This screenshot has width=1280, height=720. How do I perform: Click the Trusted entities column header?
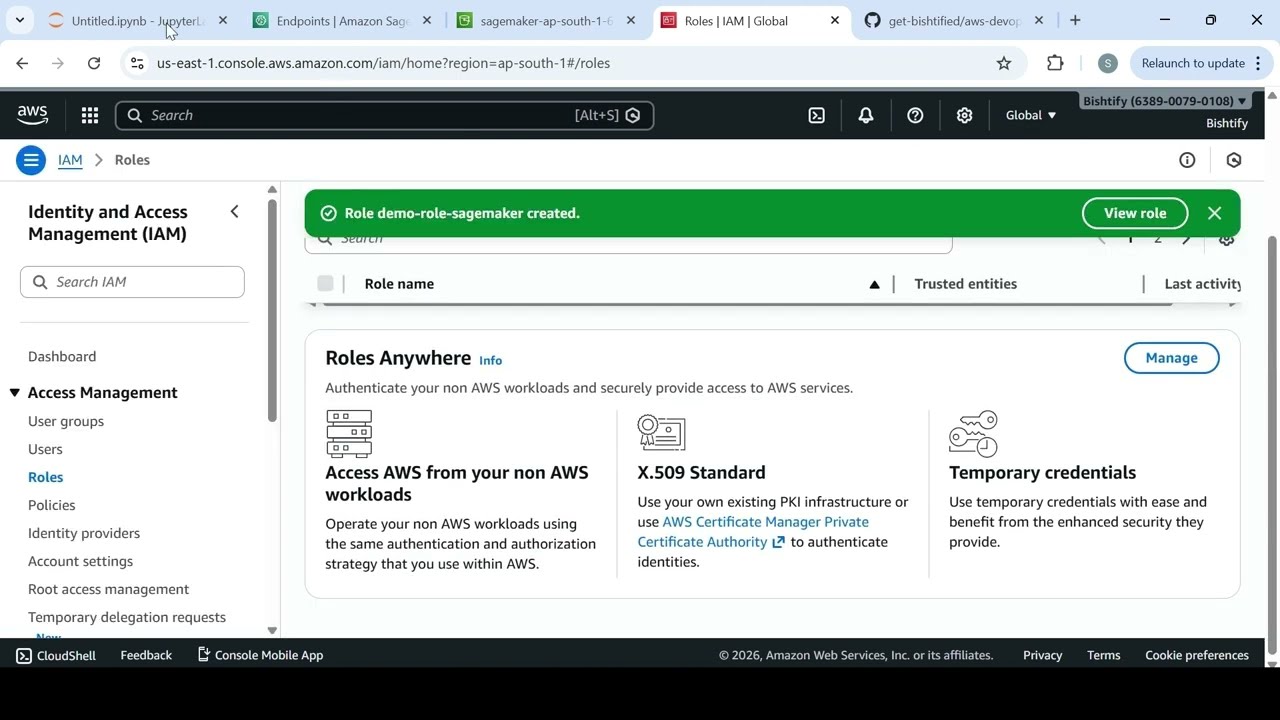965,284
